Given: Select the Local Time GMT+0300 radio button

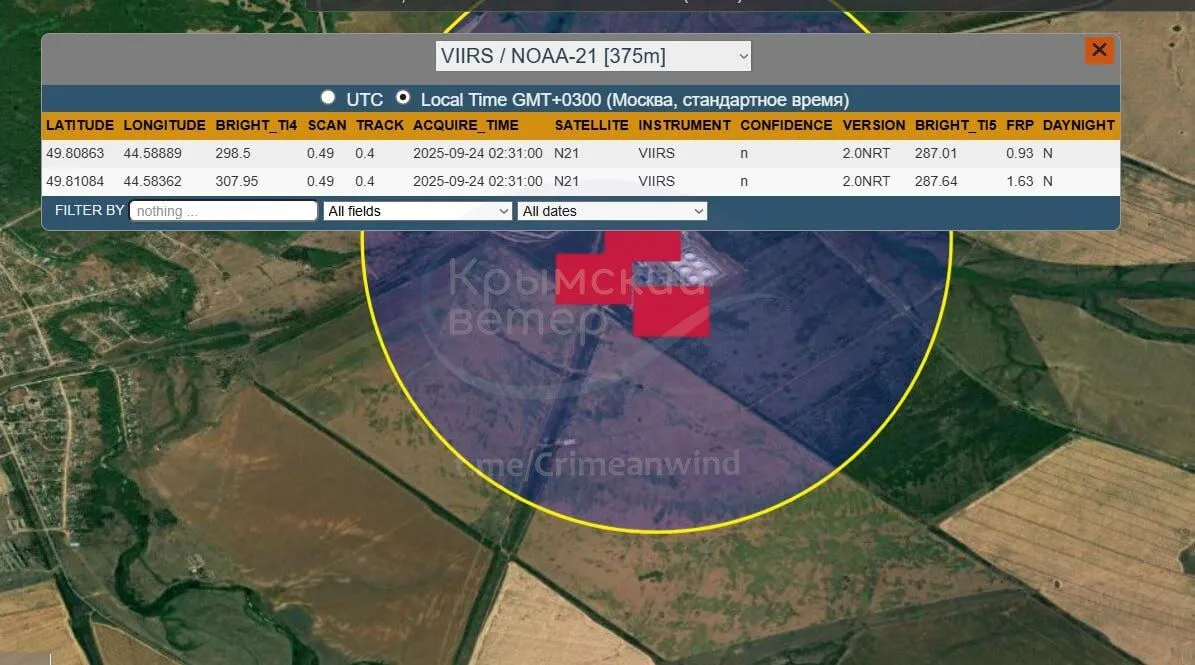Looking at the screenshot, I should click(x=403, y=98).
